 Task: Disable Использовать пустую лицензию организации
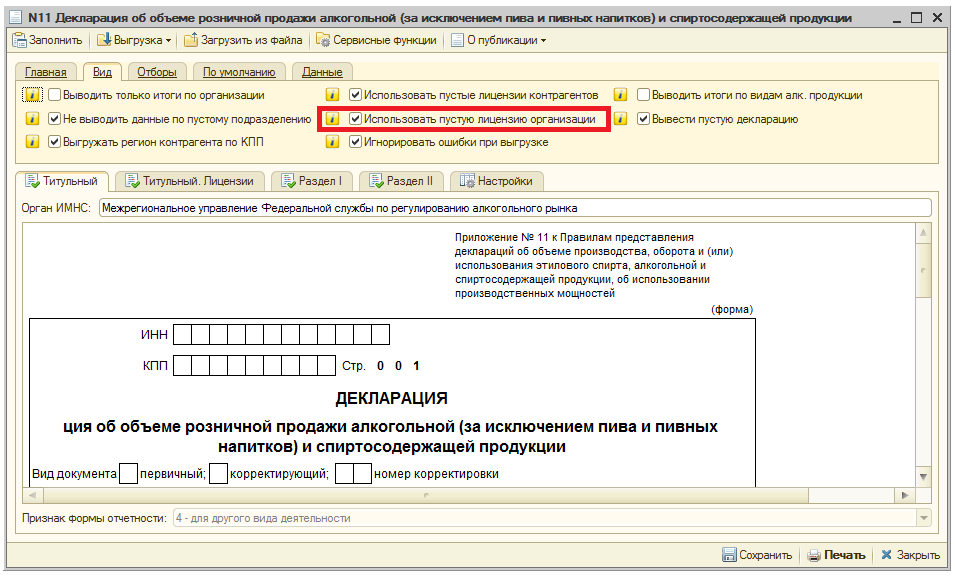(357, 118)
